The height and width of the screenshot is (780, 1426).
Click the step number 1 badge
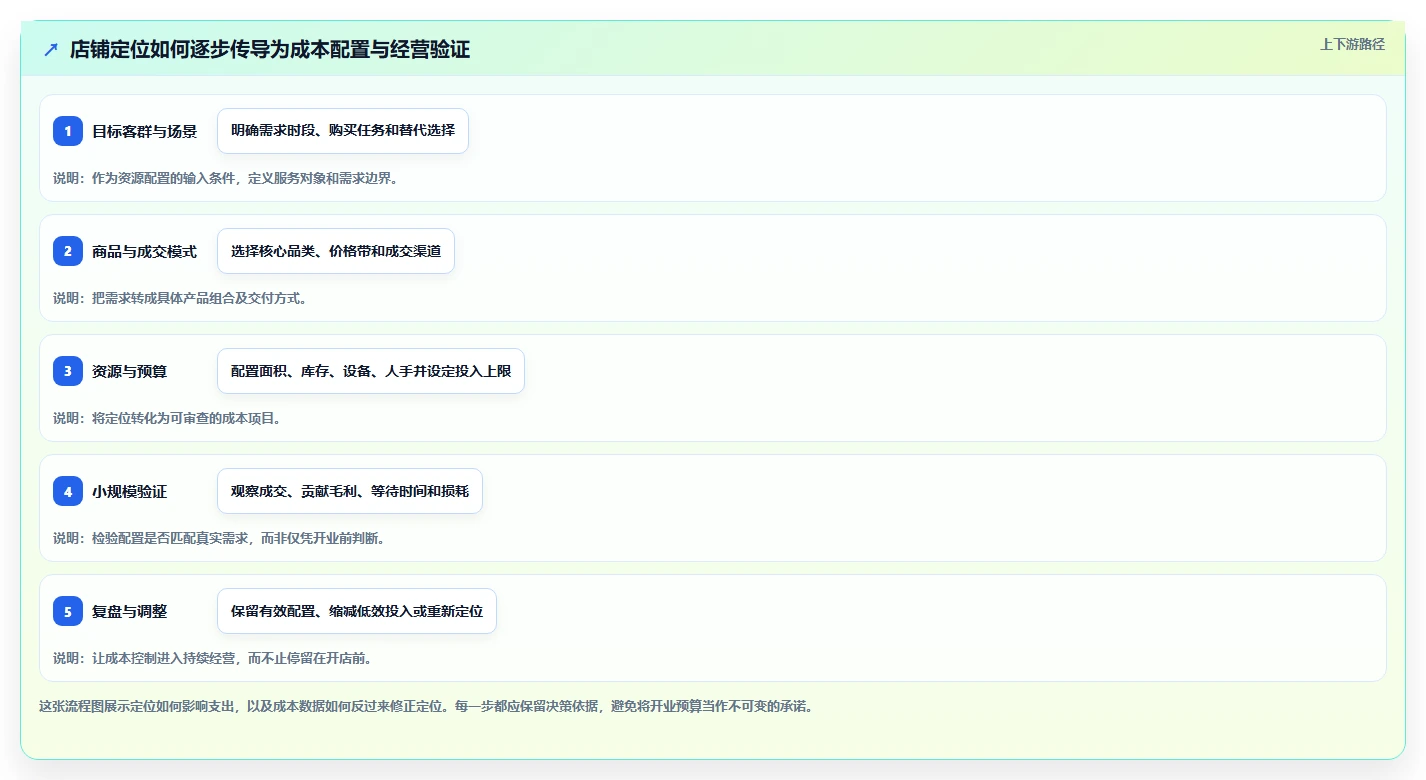[68, 131]
